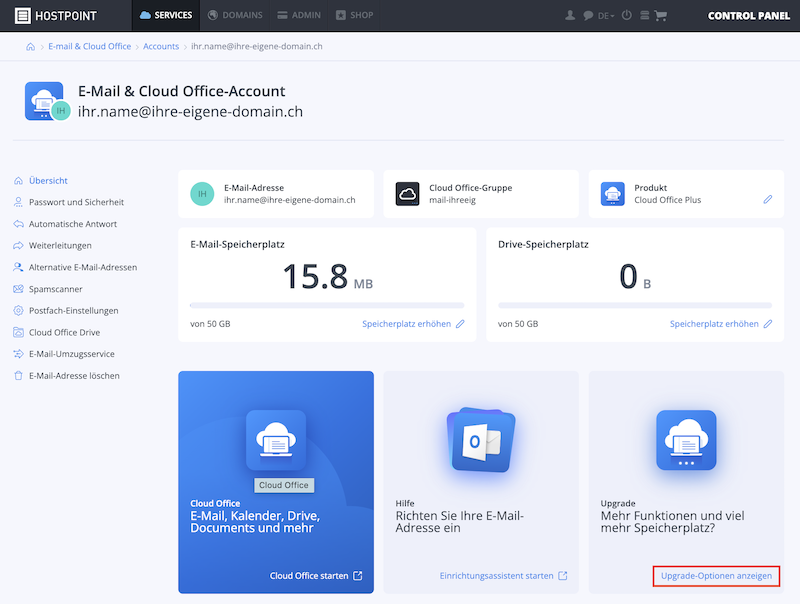Open E-Mail-Umzugsservice in sidebar
The width and height of the screenshot is (800, 604).
(x=72, y=354)
